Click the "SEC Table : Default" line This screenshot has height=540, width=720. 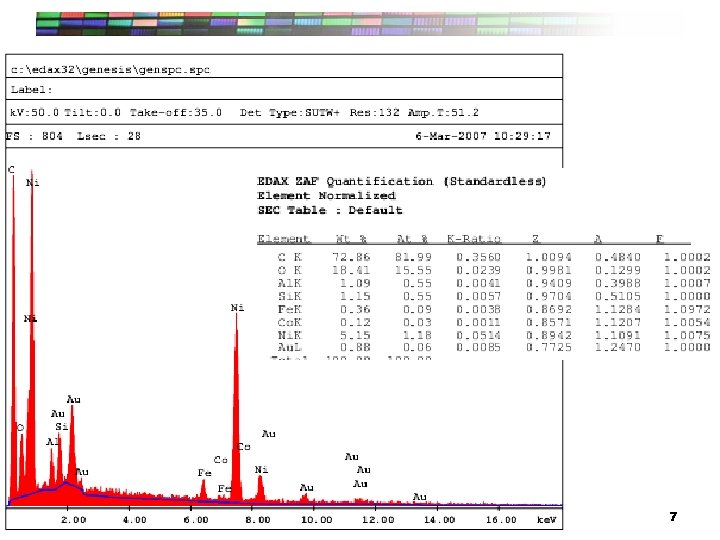click(x=330, y=210)
